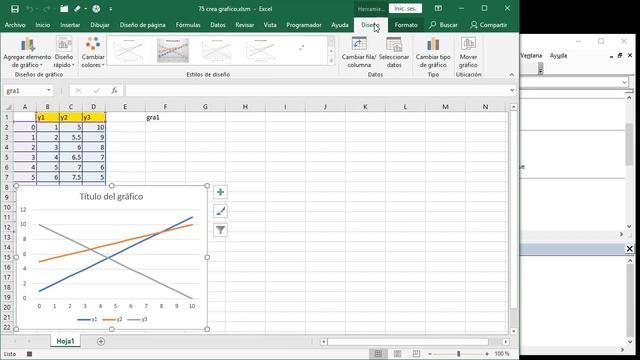The width and height of the screenshot is (640, 360).
Task: Switch to Normal view in status bar
Action: pos(378,354)
